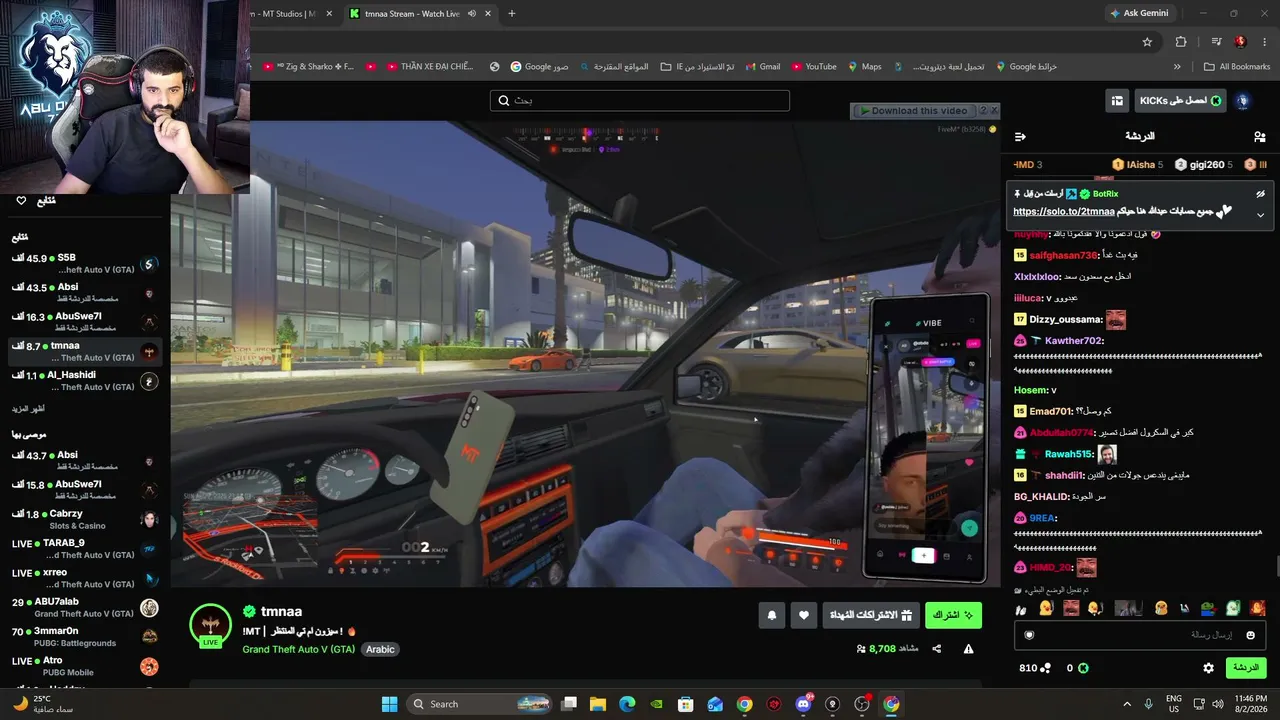
Task: Open the YouTube bookmark
Action: 814,67
